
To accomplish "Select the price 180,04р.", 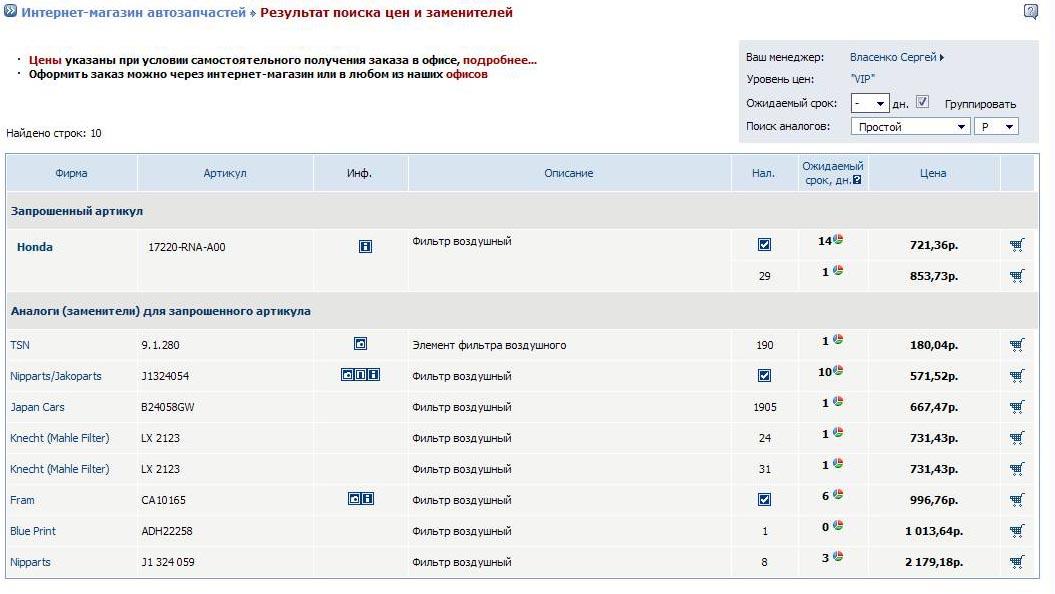I will click(x=934, y=345).
